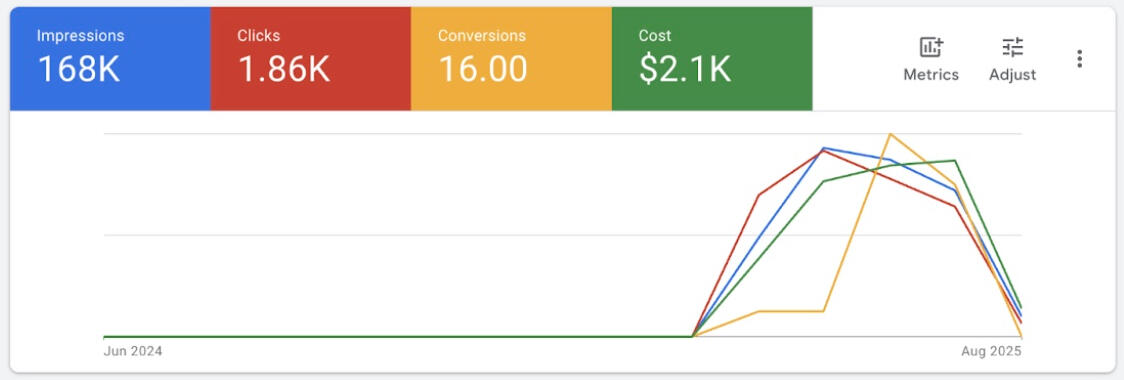Toggle the blue Impressions metric card
Screen dimensions: 1124x380
110,59
